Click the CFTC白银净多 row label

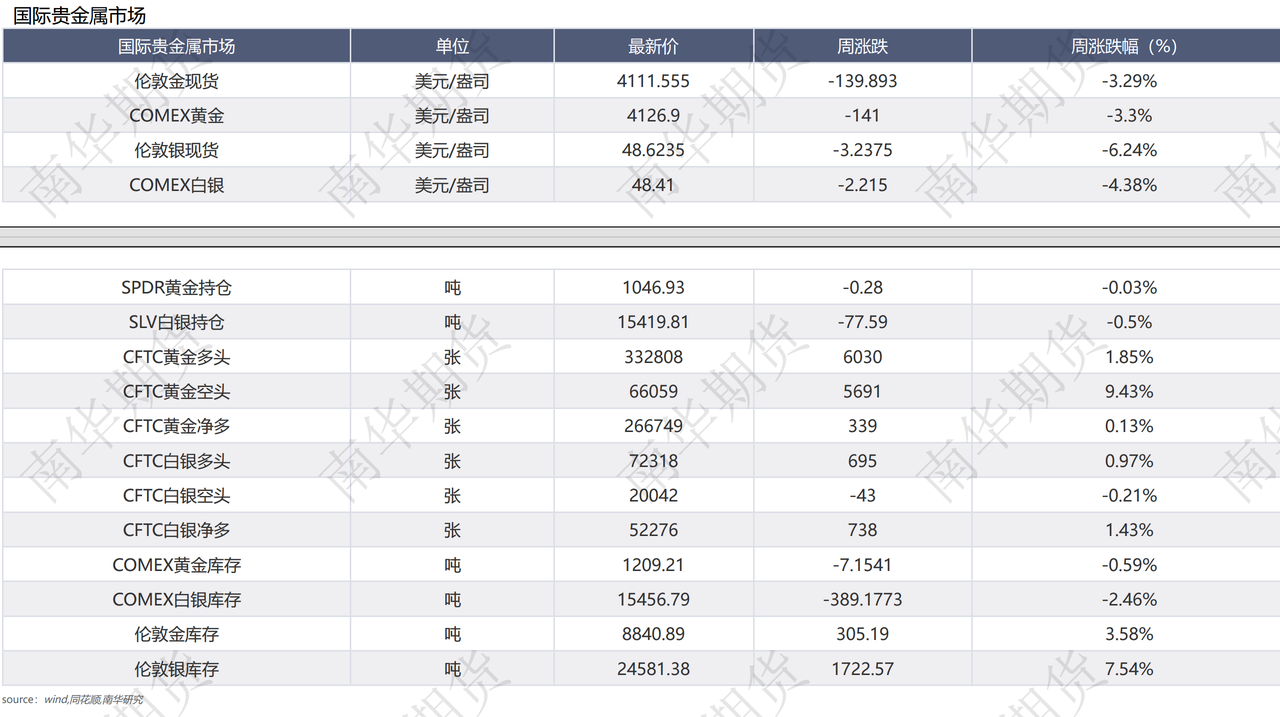[x=176, y=530]
